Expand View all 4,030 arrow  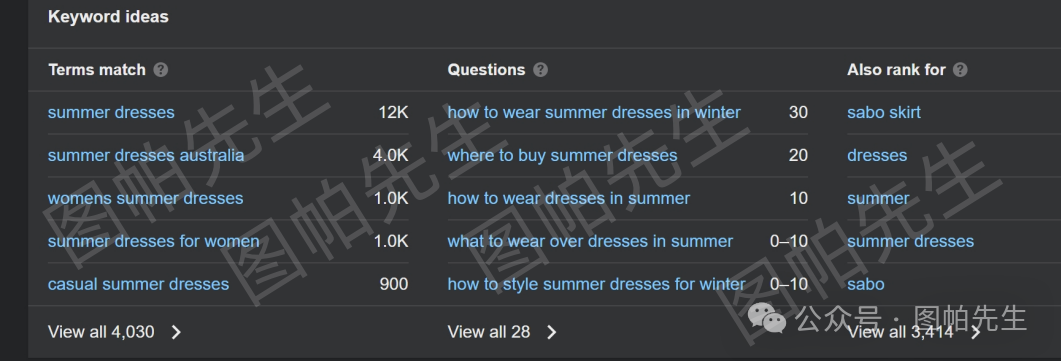176,332
